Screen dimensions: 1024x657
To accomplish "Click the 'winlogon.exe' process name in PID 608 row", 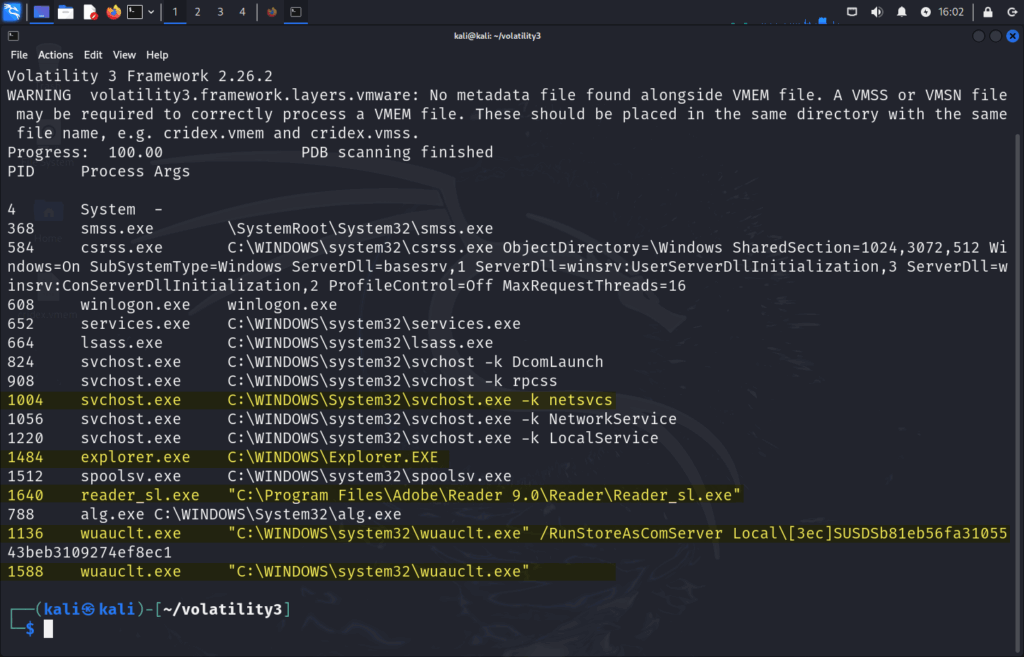I will (135, 304).
